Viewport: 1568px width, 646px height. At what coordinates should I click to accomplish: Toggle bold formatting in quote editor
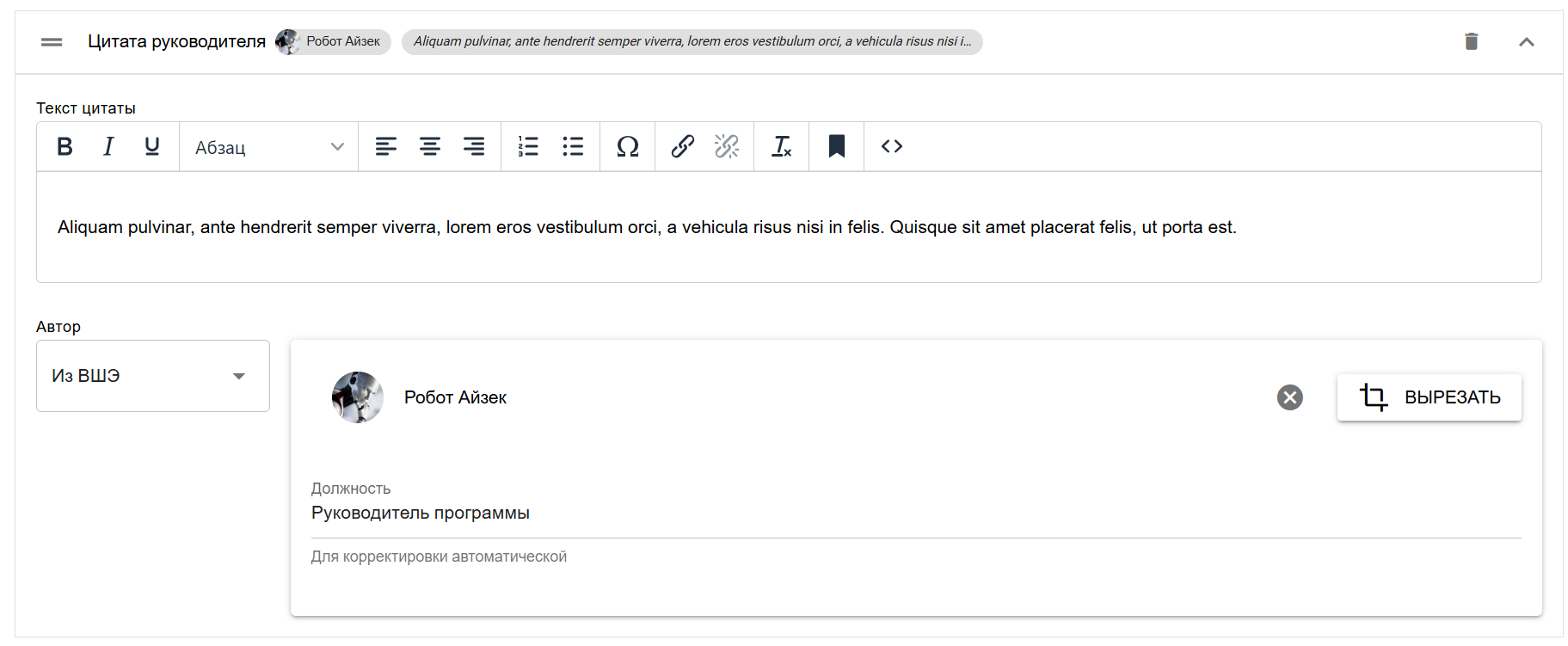coord(65,147)
